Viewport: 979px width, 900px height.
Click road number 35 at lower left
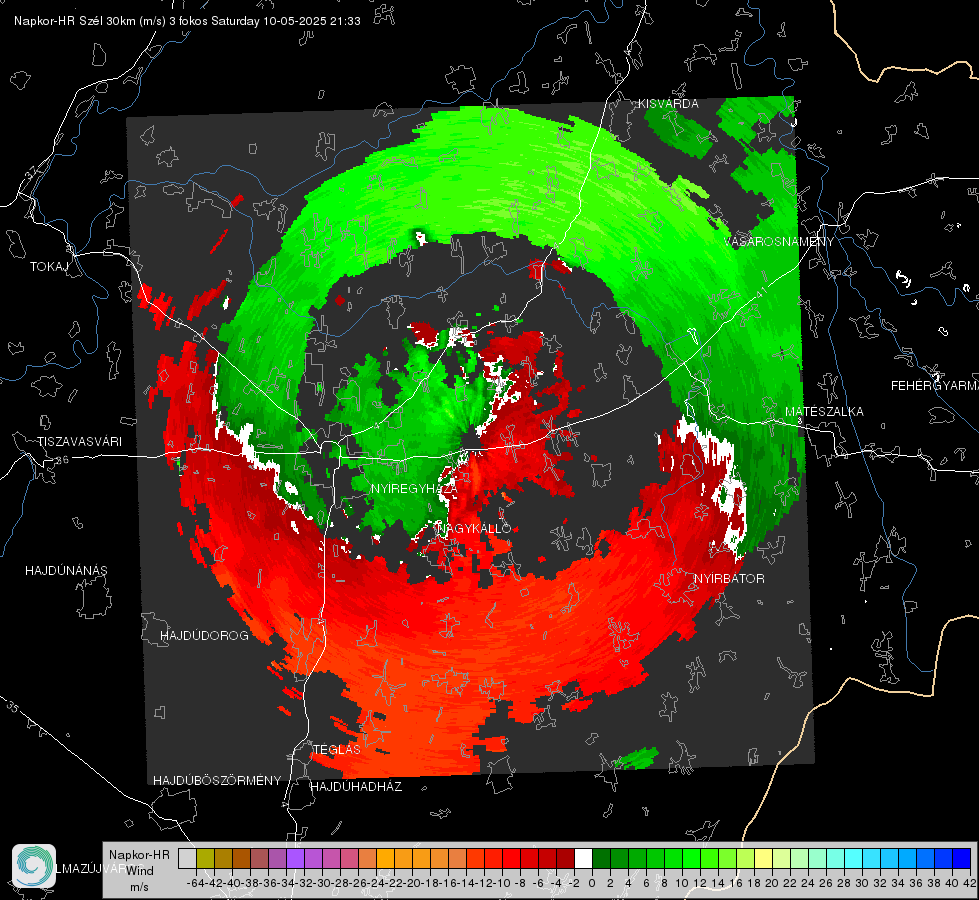pos(13,708)
